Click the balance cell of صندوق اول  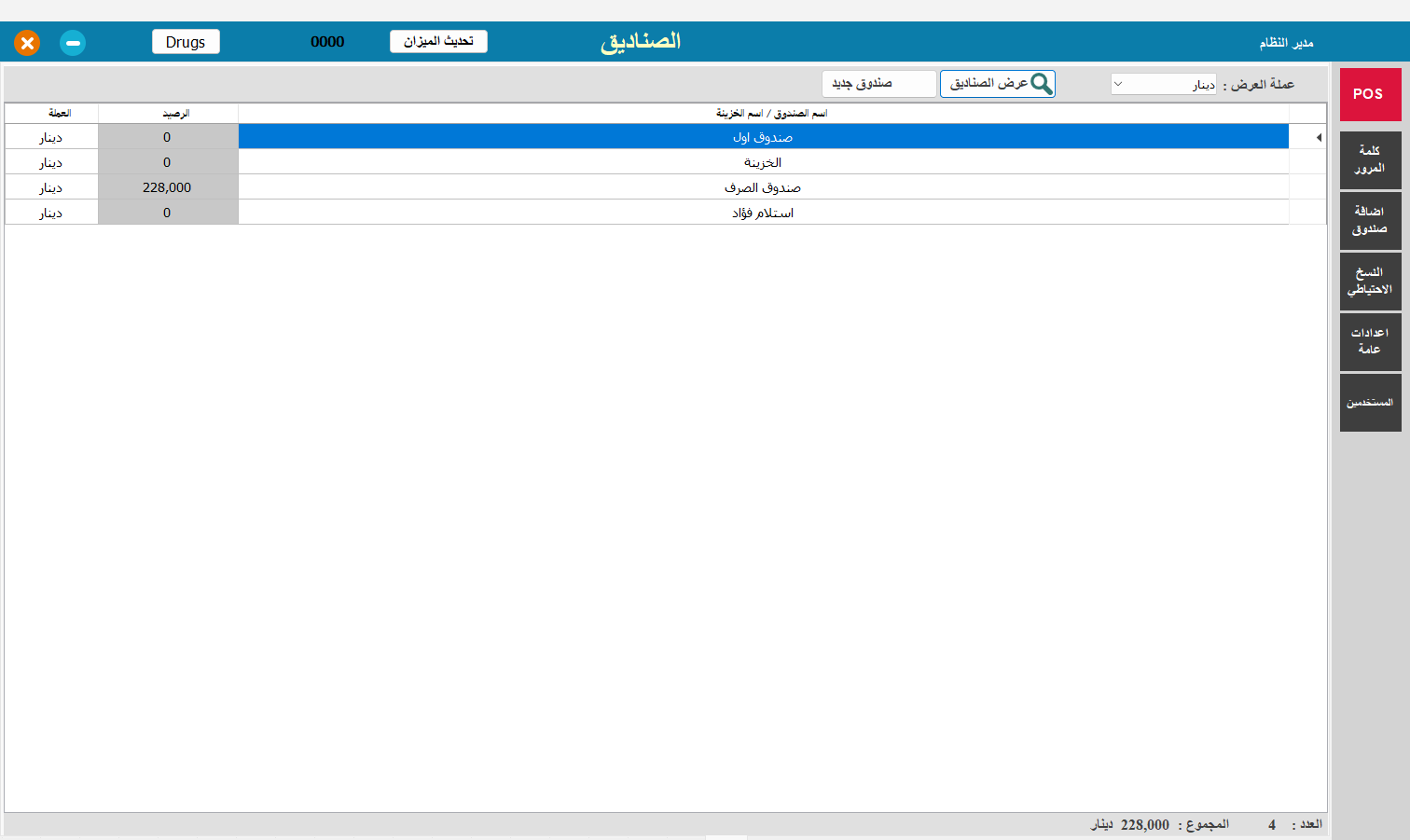tap(168, 137)
